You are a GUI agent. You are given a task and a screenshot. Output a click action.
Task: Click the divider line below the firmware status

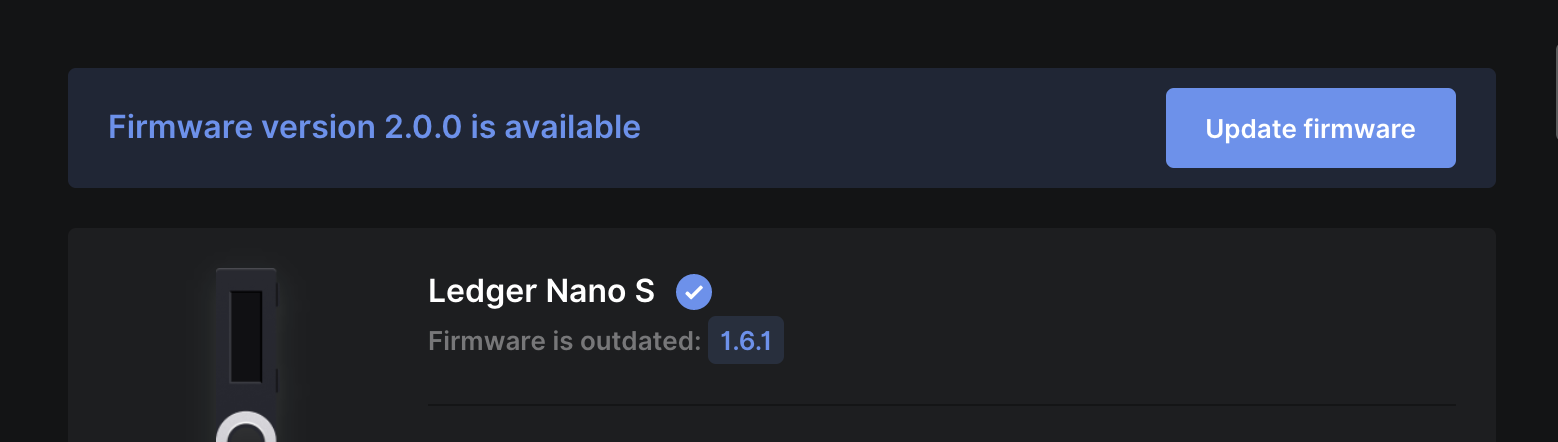[x=940, y=405]
